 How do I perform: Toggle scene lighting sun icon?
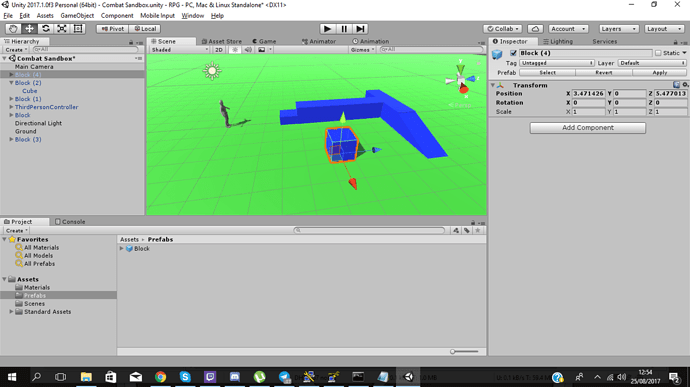235,50
